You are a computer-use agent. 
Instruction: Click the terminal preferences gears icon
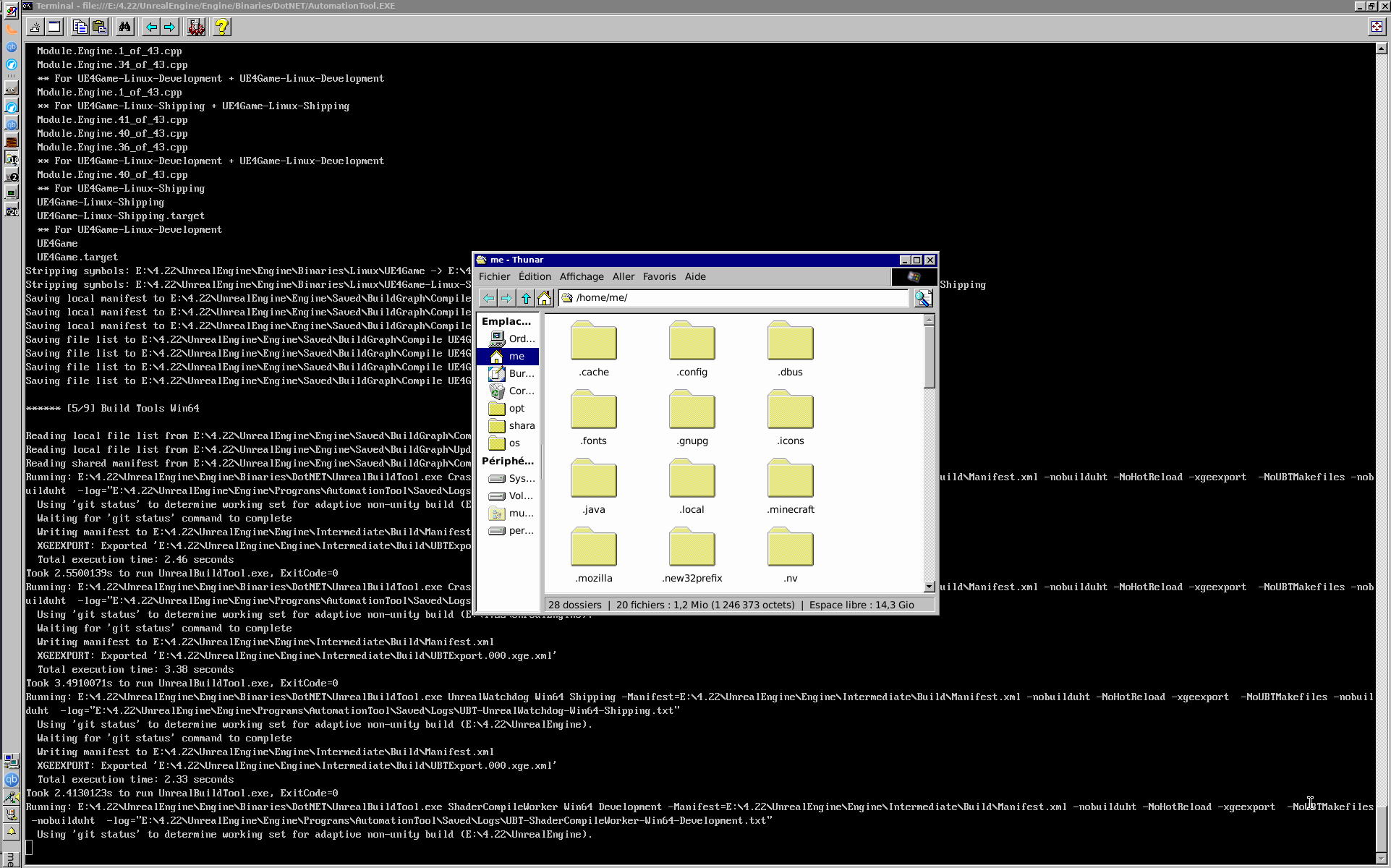tap(196, 27)
